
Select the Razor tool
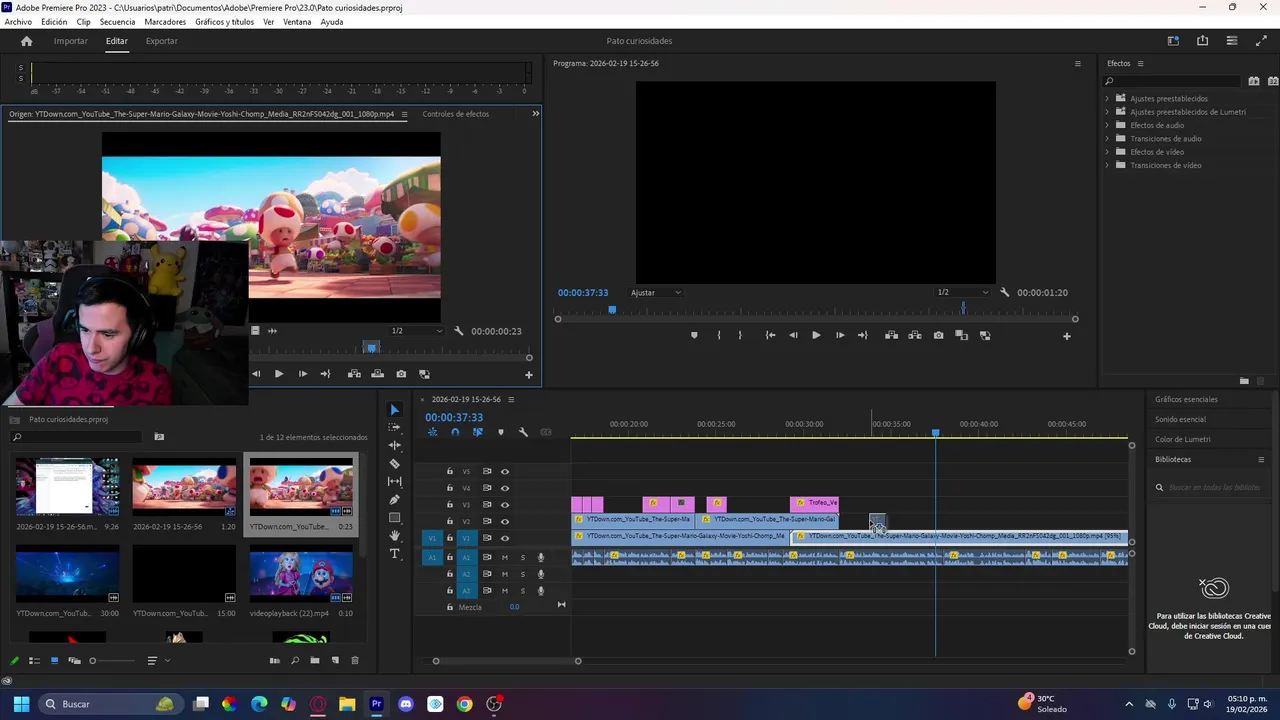tap(394, 463)
